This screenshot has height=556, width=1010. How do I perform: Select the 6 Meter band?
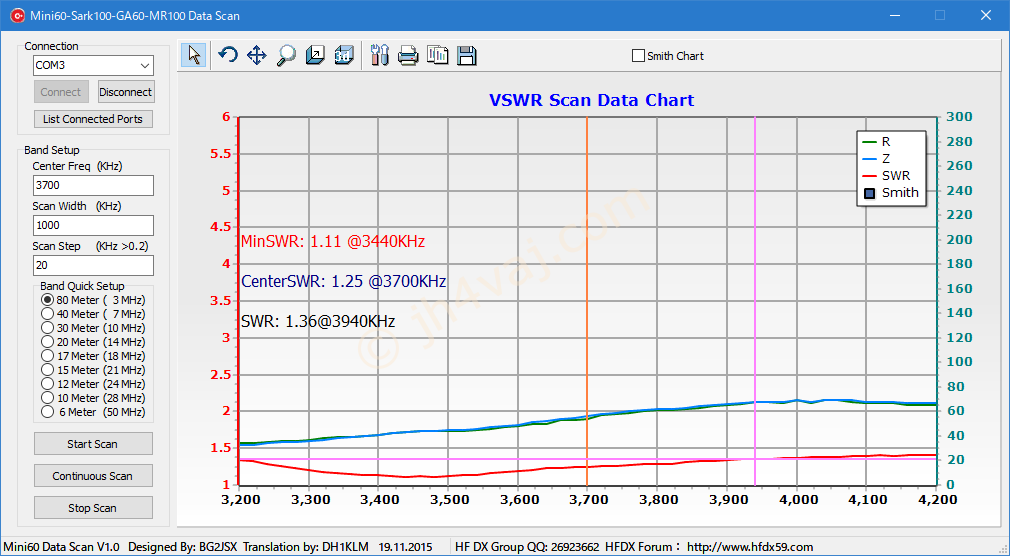(47, 412)
